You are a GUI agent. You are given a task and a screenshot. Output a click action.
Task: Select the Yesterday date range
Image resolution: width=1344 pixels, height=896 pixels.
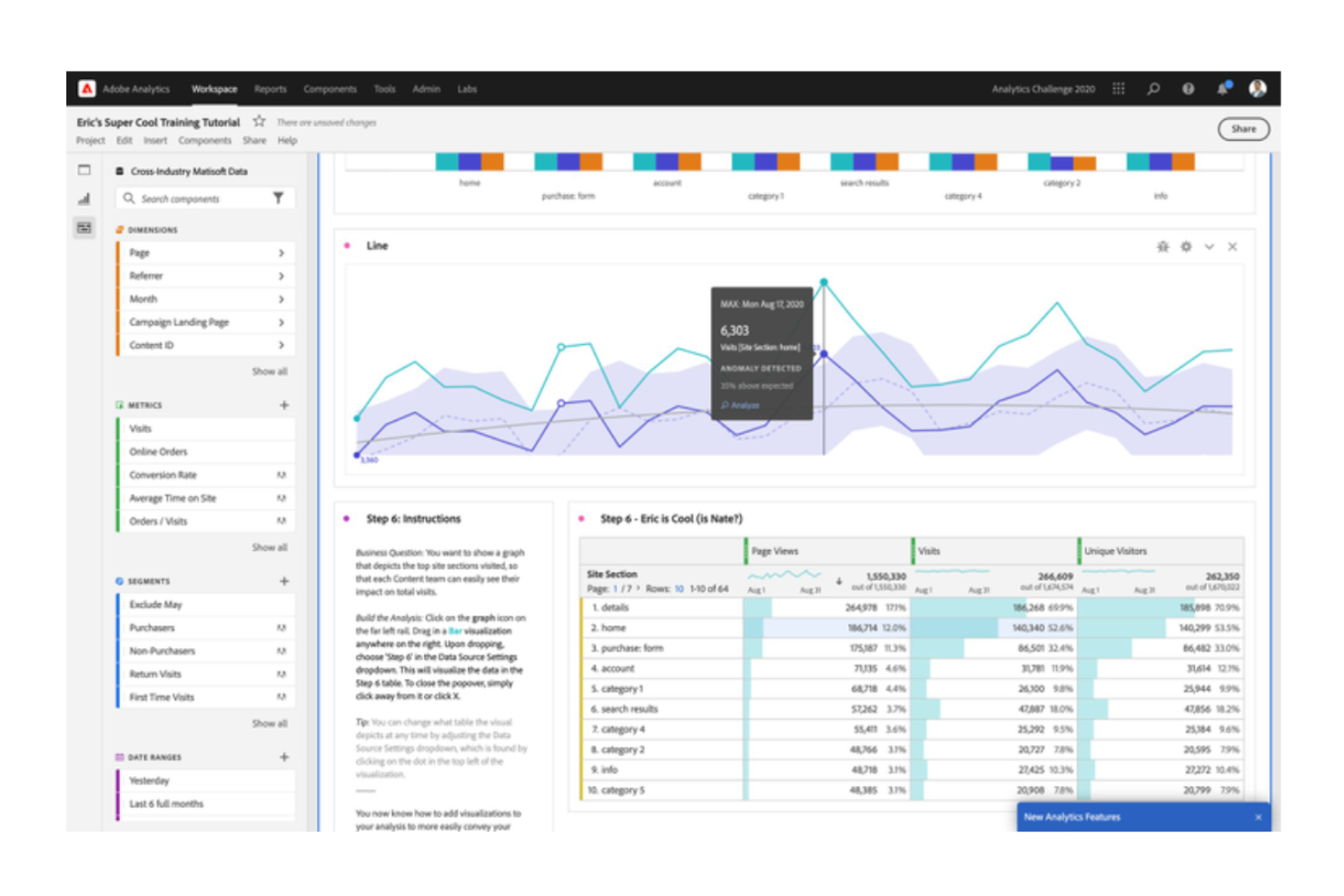[x=205, y=781]
